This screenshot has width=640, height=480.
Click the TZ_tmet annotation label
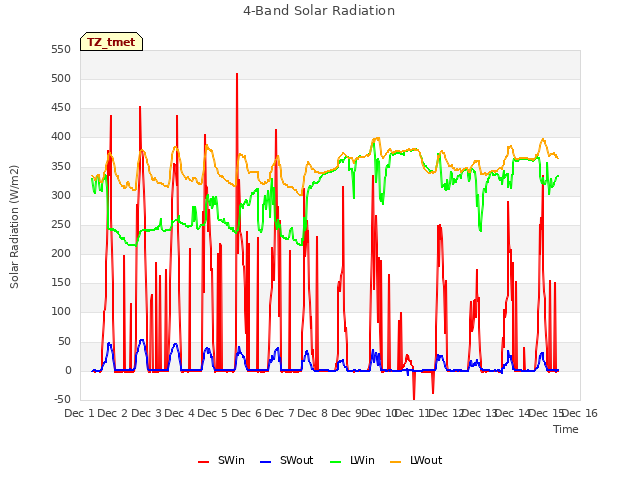(x=111, y=42)
